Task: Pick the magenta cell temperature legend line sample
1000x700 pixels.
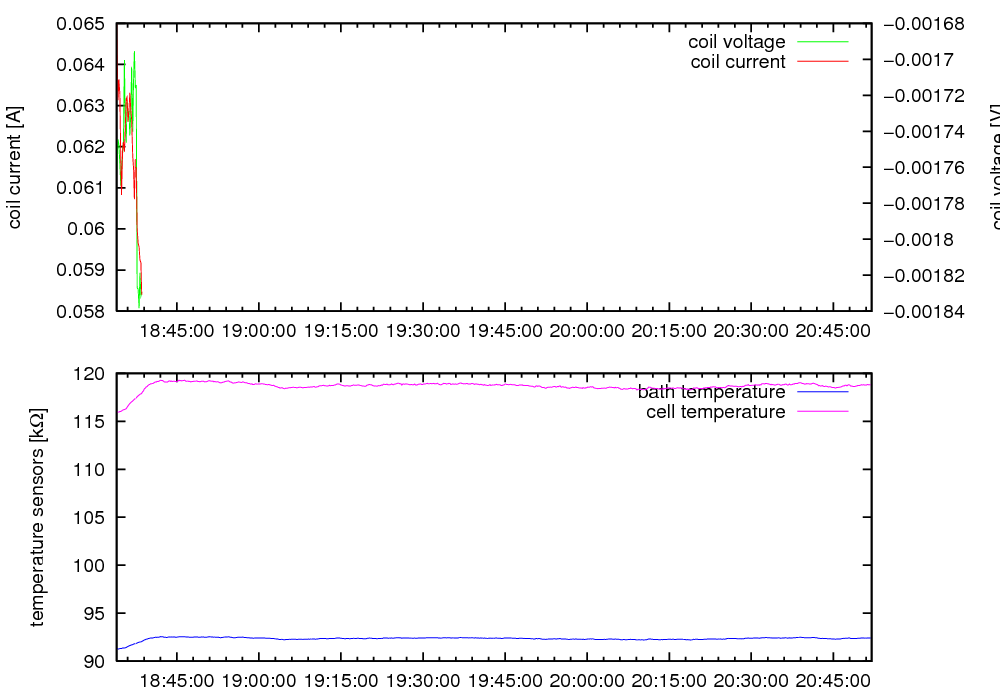Action: point(822,412)
